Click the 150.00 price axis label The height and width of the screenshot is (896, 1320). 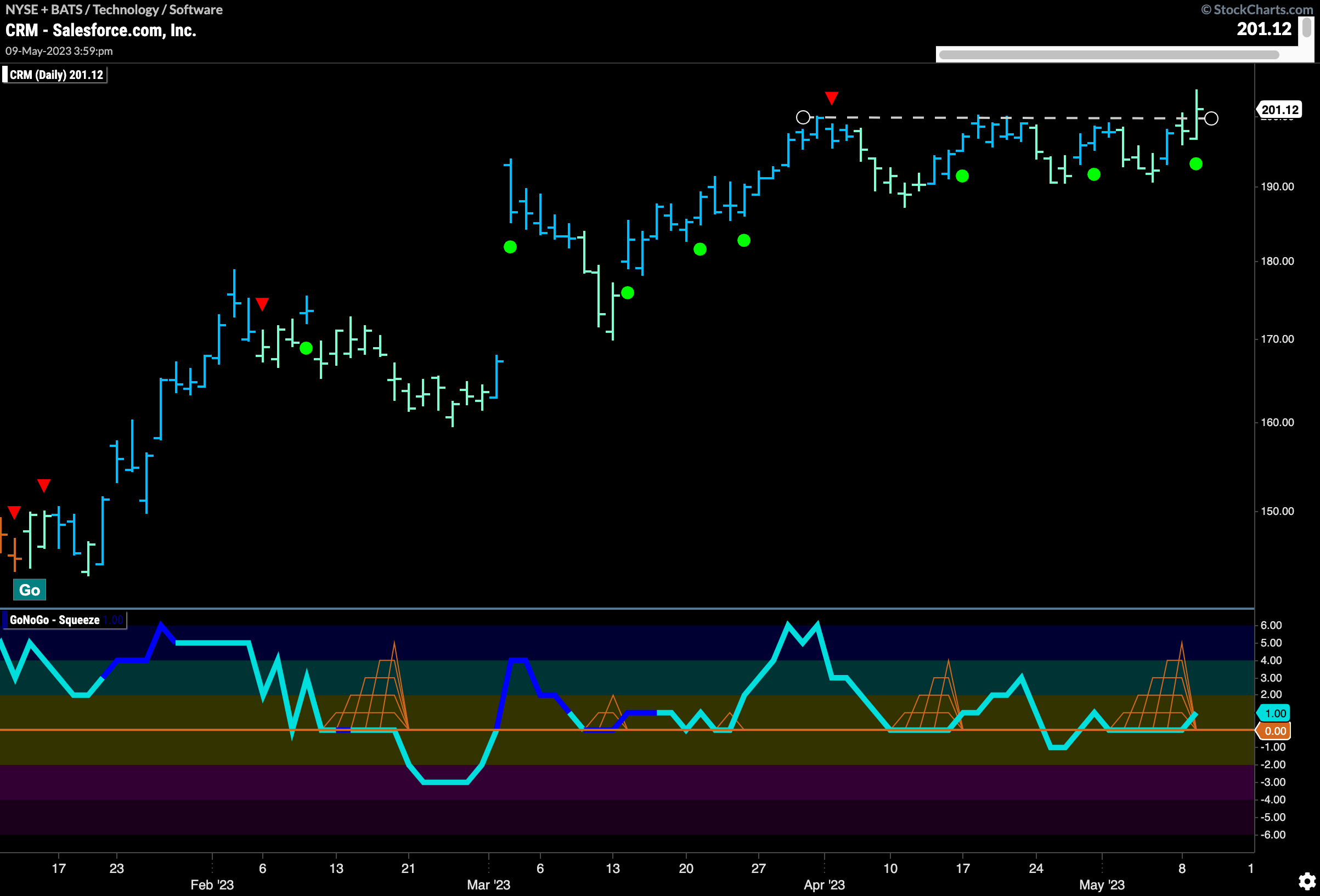(1277, 511)
